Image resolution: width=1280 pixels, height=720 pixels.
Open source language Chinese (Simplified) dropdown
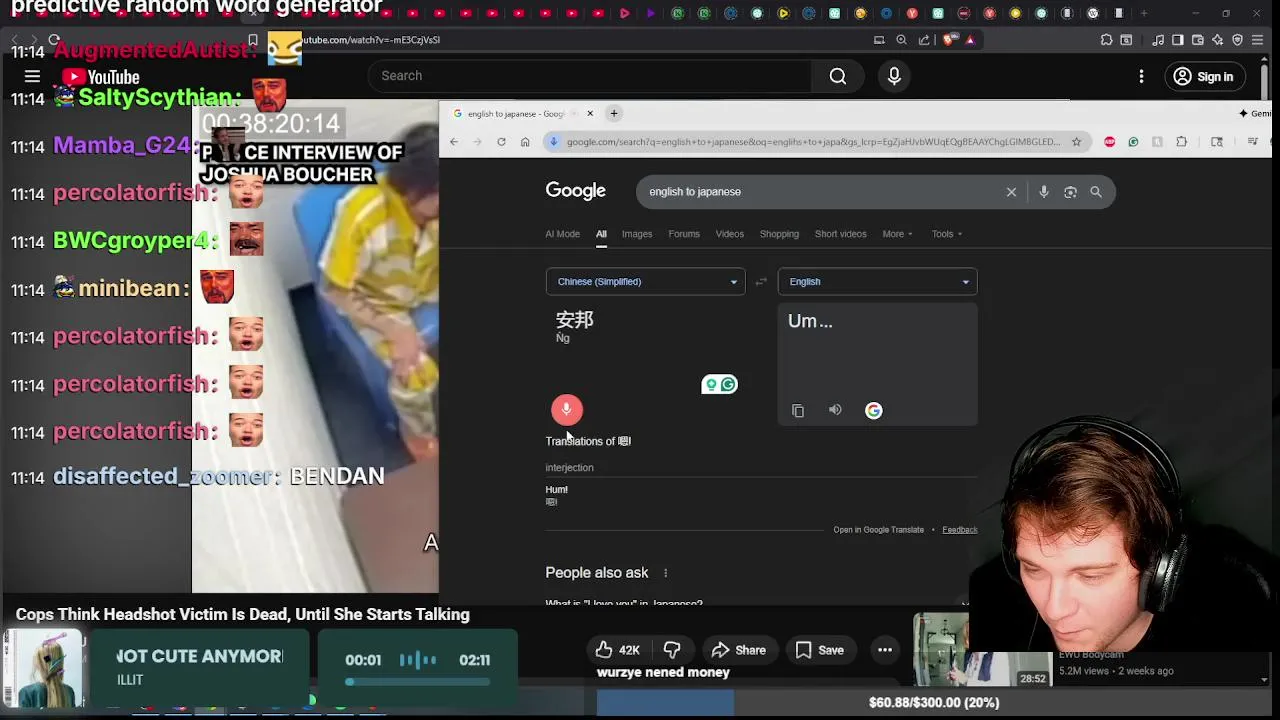point(645,282)
